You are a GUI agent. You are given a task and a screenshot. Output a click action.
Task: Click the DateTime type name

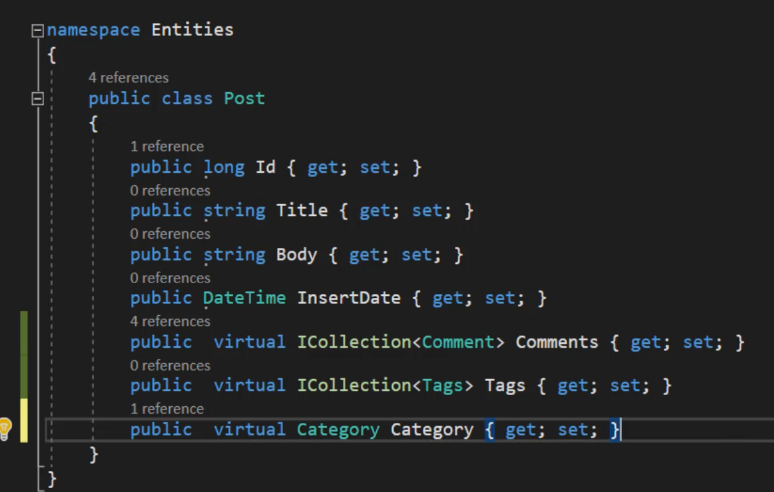(x=244, y=298)
